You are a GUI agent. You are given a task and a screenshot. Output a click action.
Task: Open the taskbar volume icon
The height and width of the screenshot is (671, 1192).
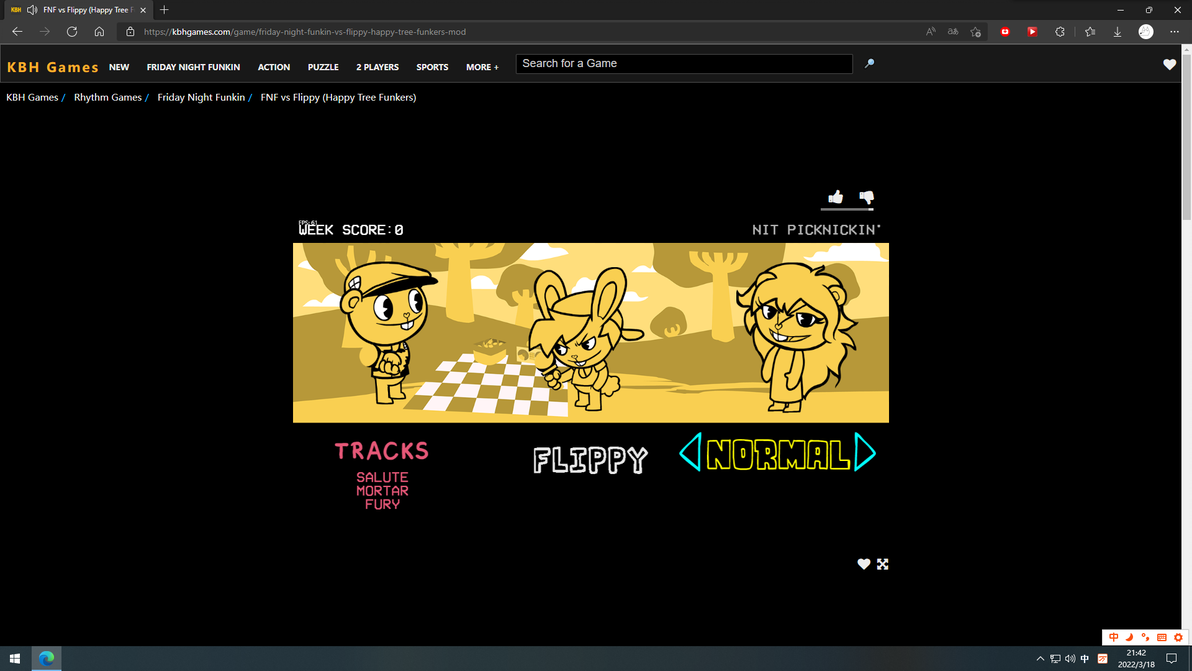click(1070, 659)
